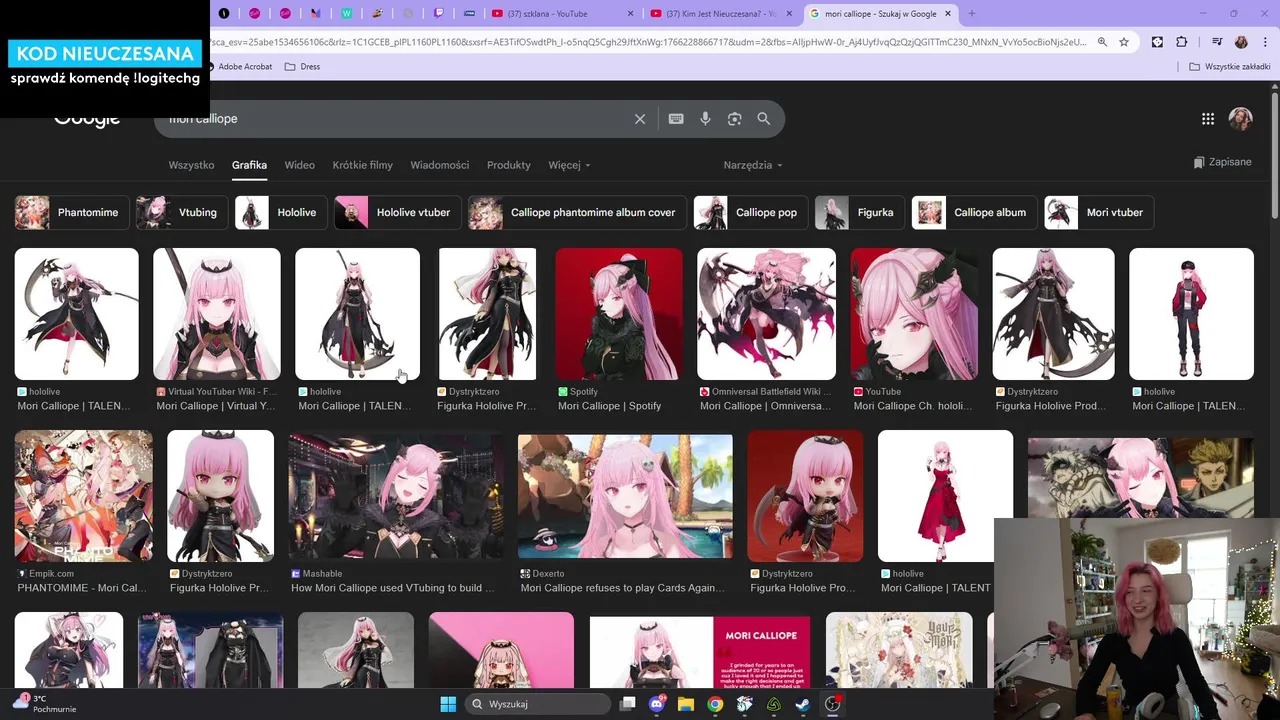Submit search with the magnifying glass icon
Screen dimensions: 1280x720
click(x=764, y=119)
